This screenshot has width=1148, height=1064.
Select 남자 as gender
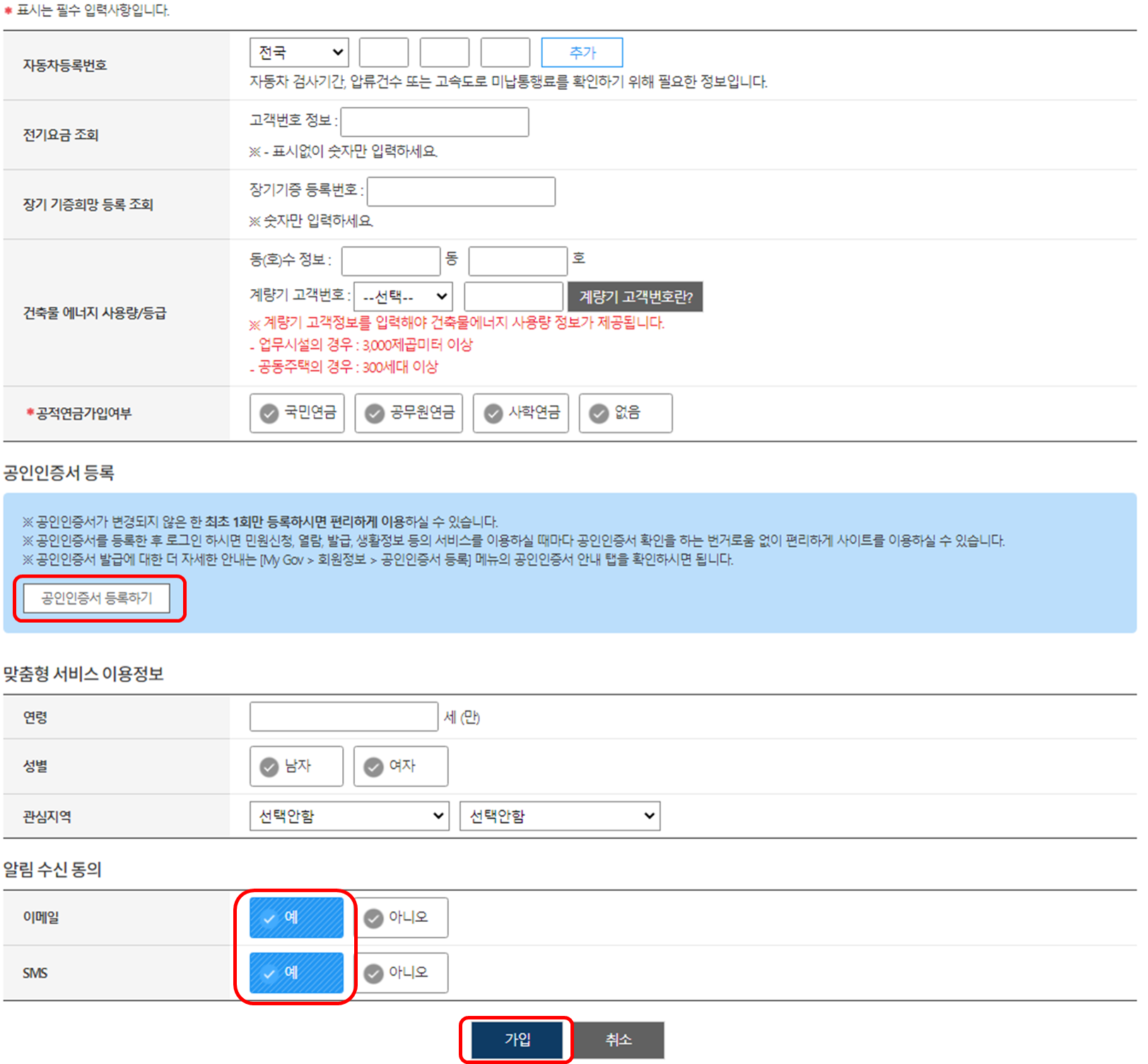[296, 766]
